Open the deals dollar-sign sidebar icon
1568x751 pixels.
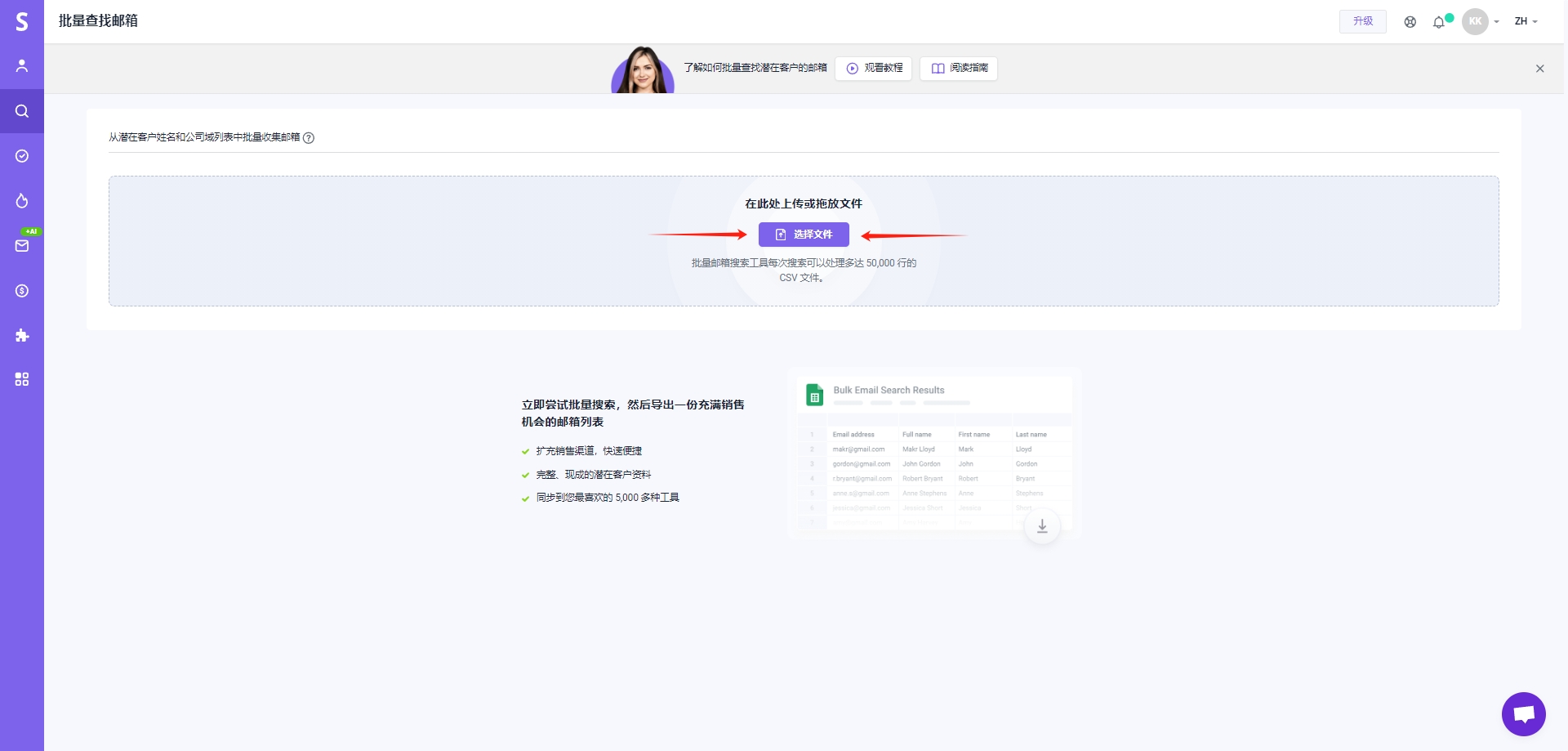pyautogui.click(x=22, y=291)
